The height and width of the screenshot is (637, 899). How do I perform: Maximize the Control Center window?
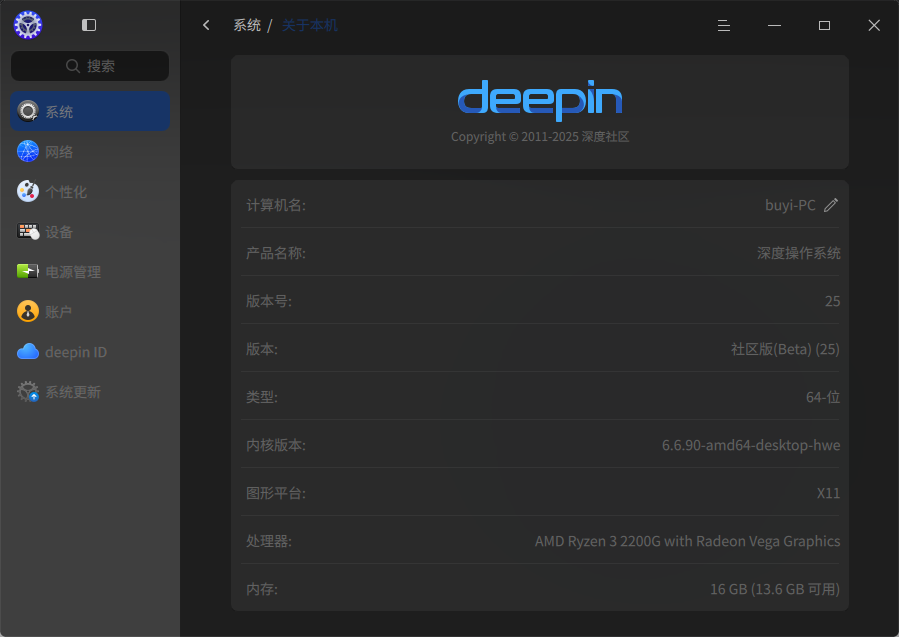824,25
